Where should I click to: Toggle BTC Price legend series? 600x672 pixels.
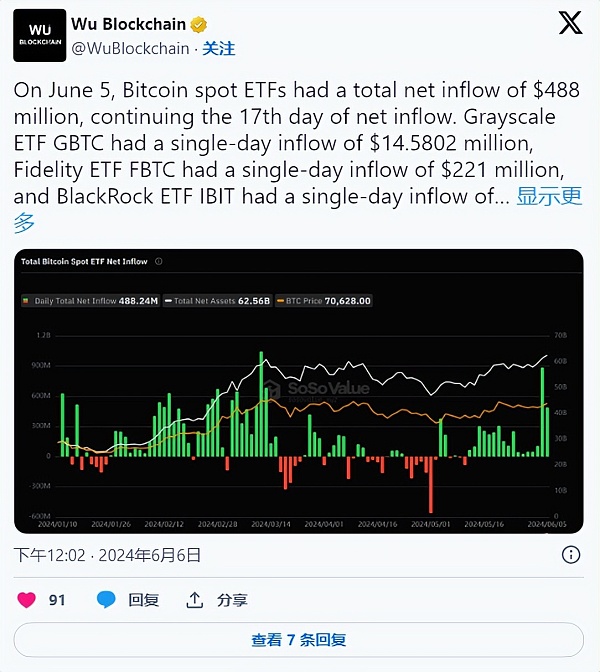coord(329,300)
